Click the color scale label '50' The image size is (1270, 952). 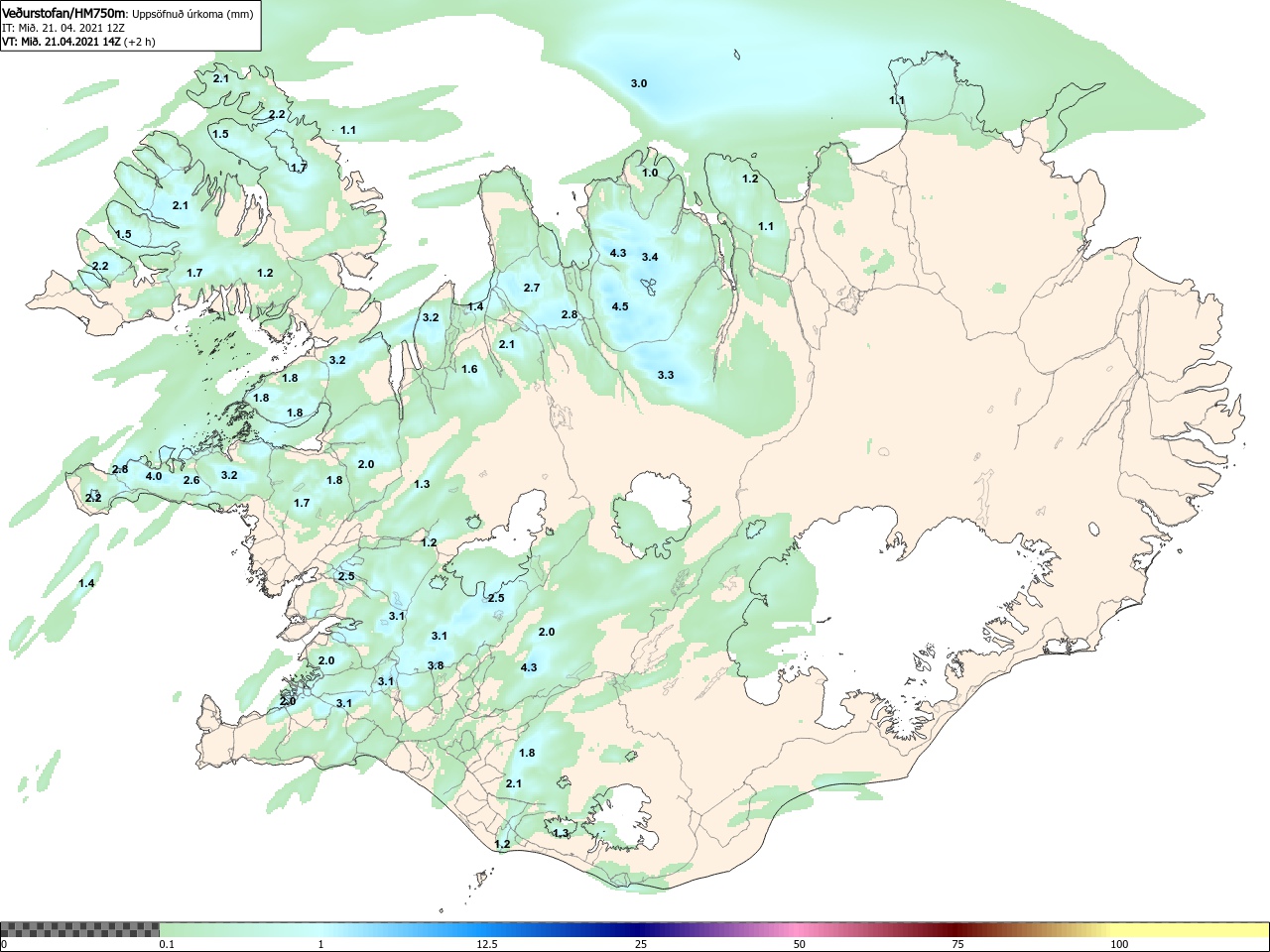[x=800, y=944]
